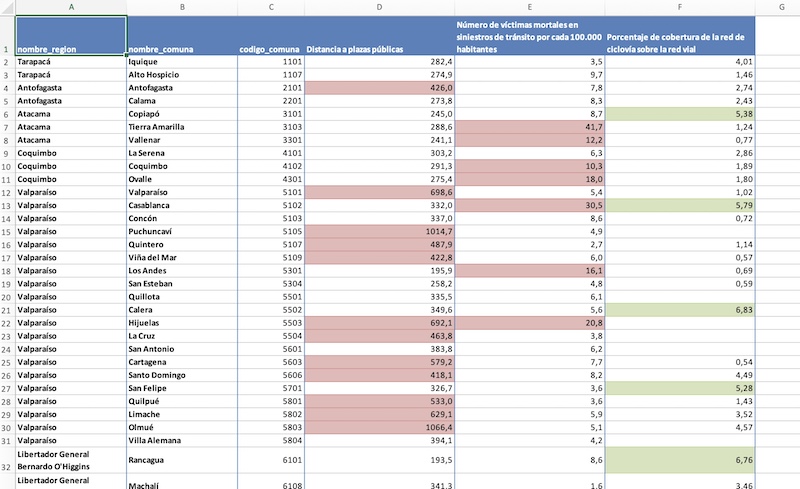Click the codigo_comuna header cell
This screenshot has width=800, height=489.
point(271,35)
